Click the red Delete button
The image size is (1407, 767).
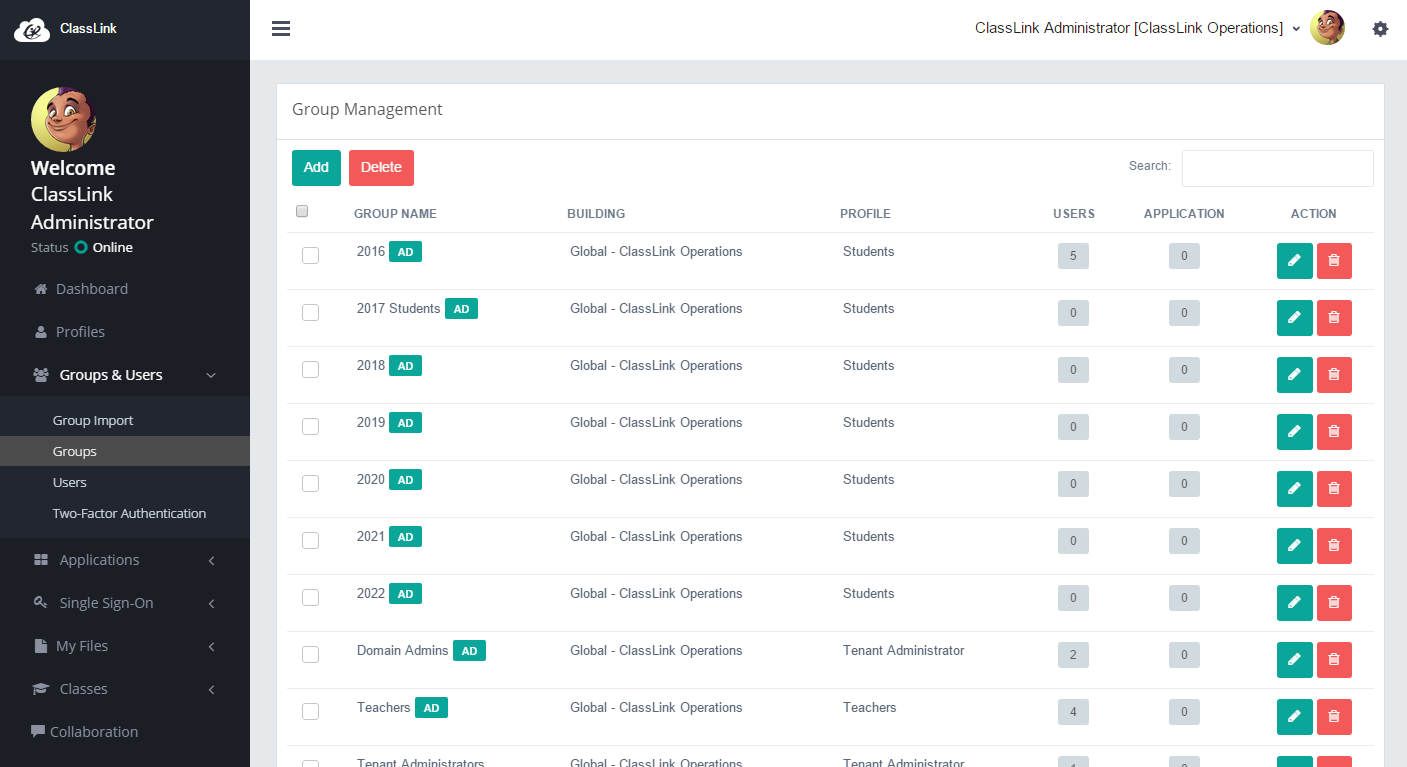[381, 168]
